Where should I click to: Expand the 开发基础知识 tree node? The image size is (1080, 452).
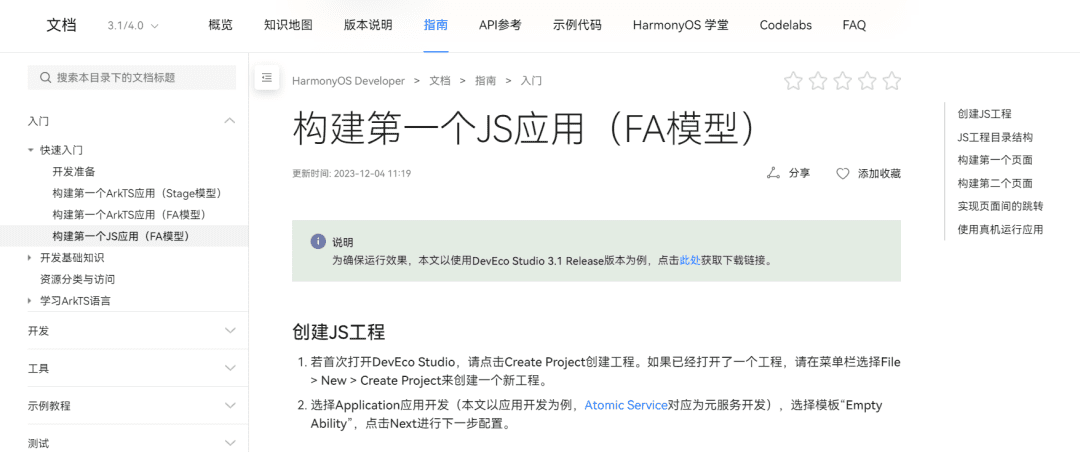point(30,258)
